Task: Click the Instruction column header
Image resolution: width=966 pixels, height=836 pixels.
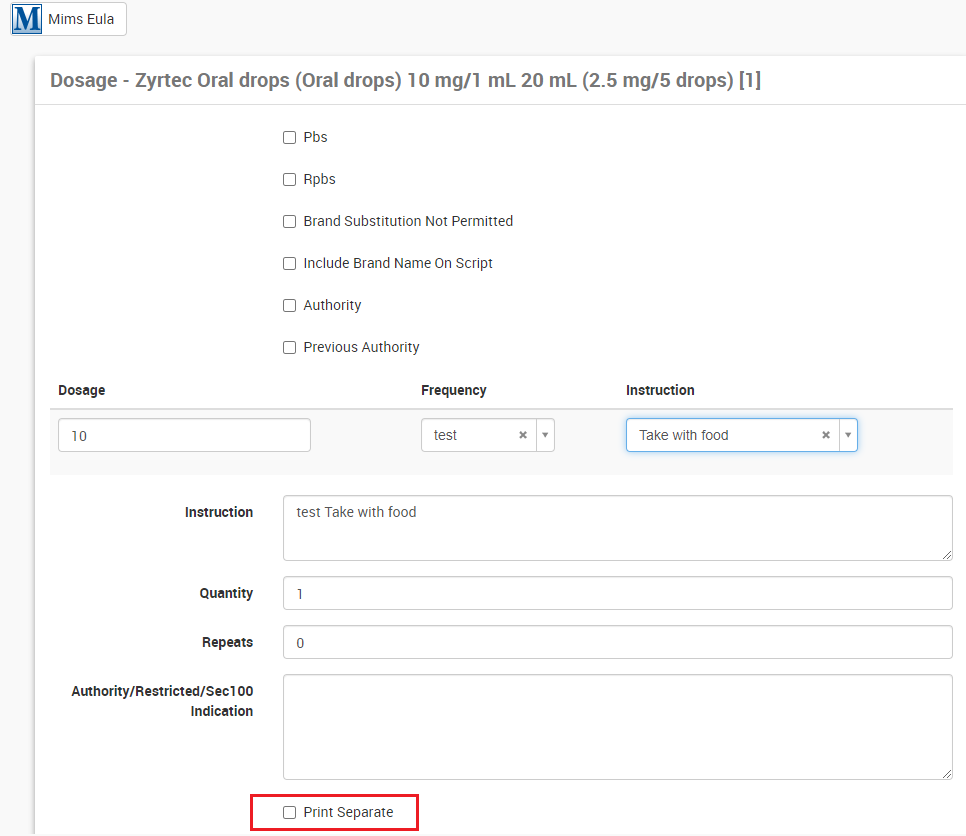Action: [660, 390]
